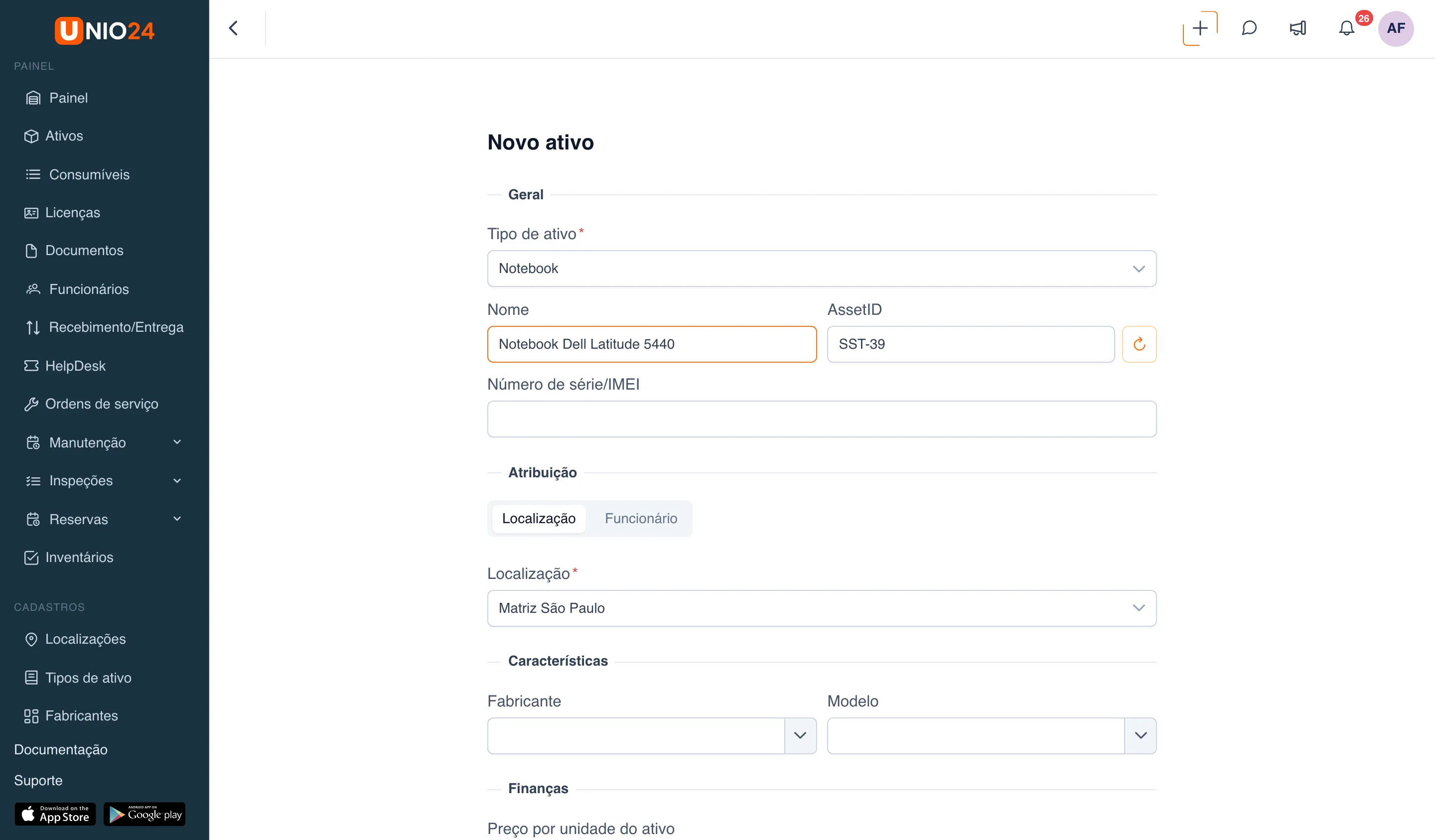
Task: Open the Suporte link
Action: 38,780
